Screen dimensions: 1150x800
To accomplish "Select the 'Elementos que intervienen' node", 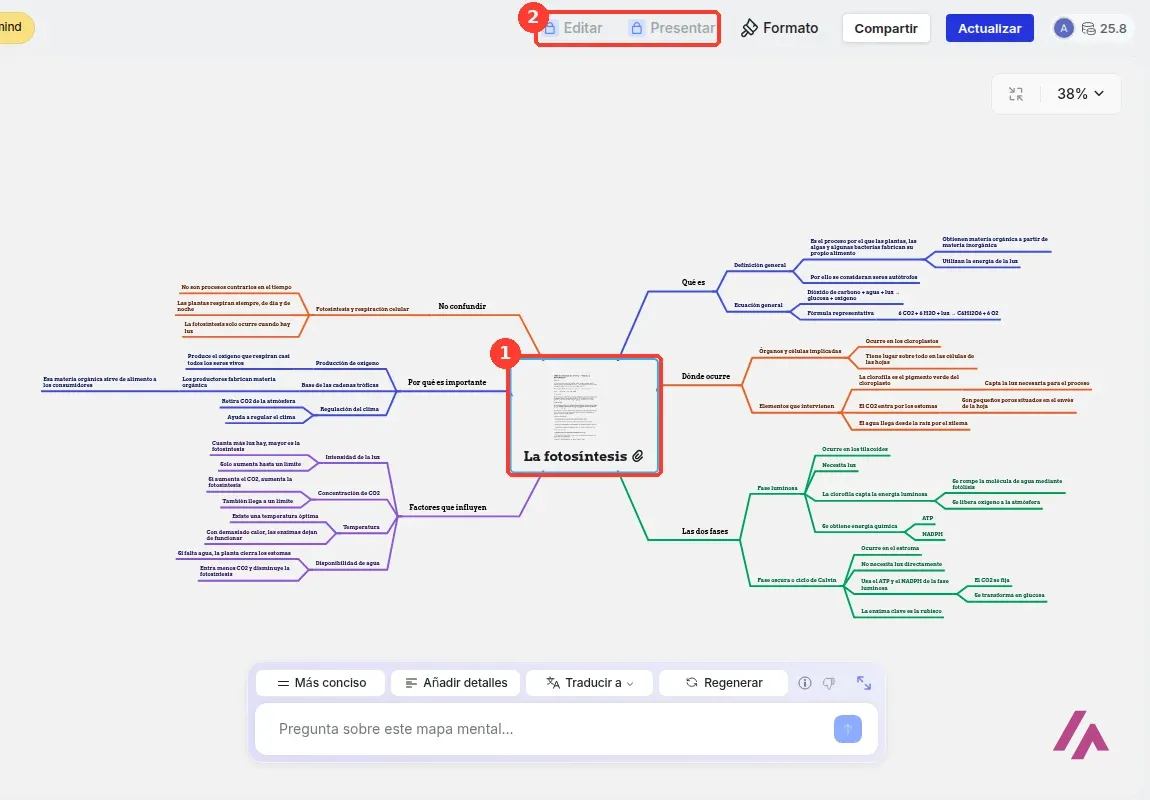I will 796,406.
